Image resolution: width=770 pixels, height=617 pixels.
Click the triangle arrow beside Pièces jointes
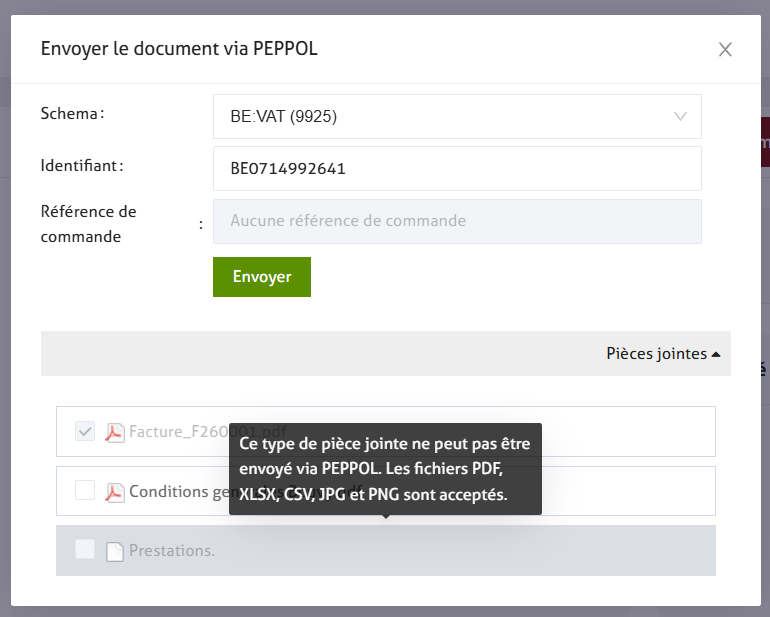(716, 354)
